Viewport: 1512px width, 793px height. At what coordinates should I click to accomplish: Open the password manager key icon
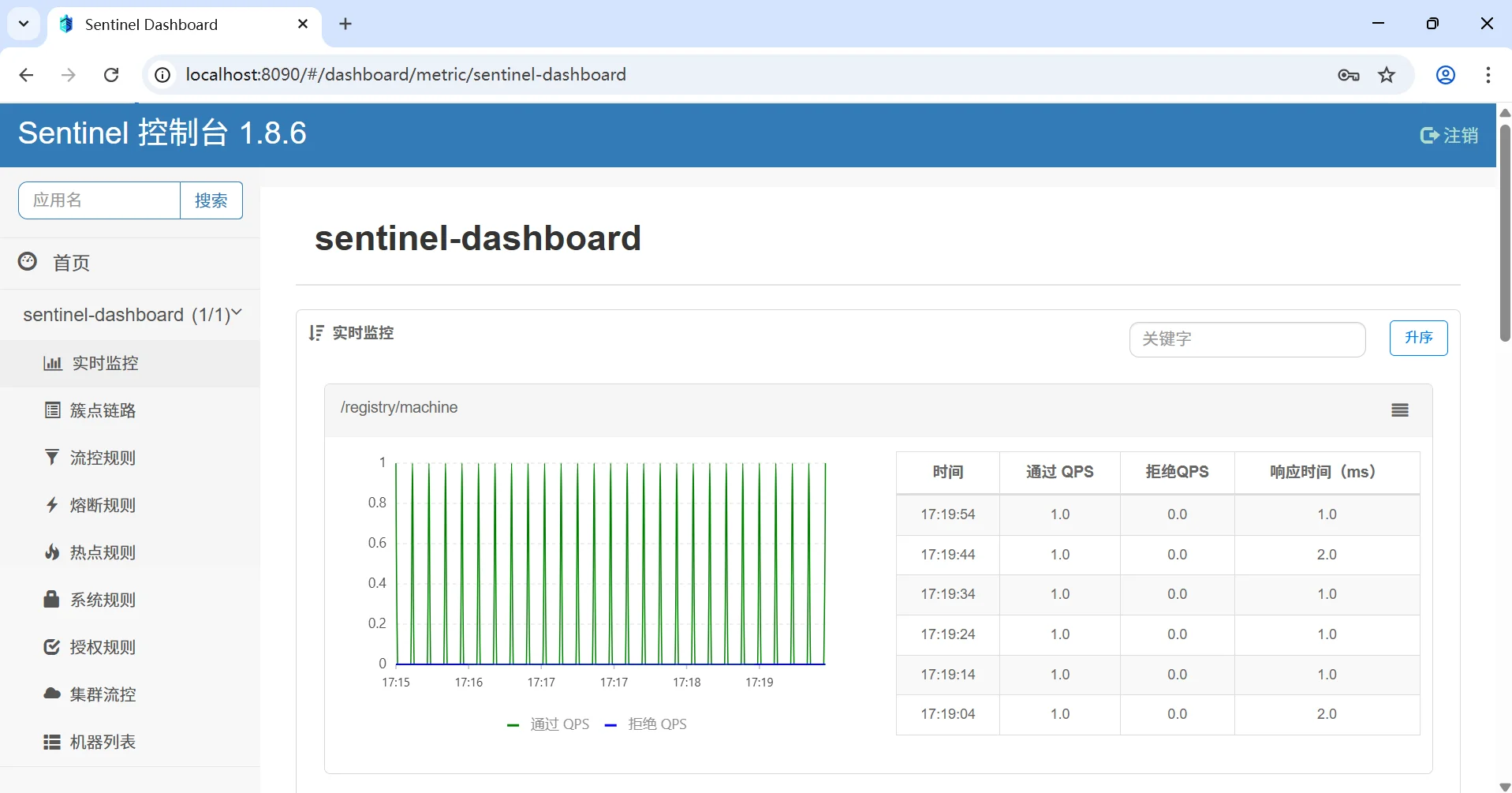[1349, 75]
